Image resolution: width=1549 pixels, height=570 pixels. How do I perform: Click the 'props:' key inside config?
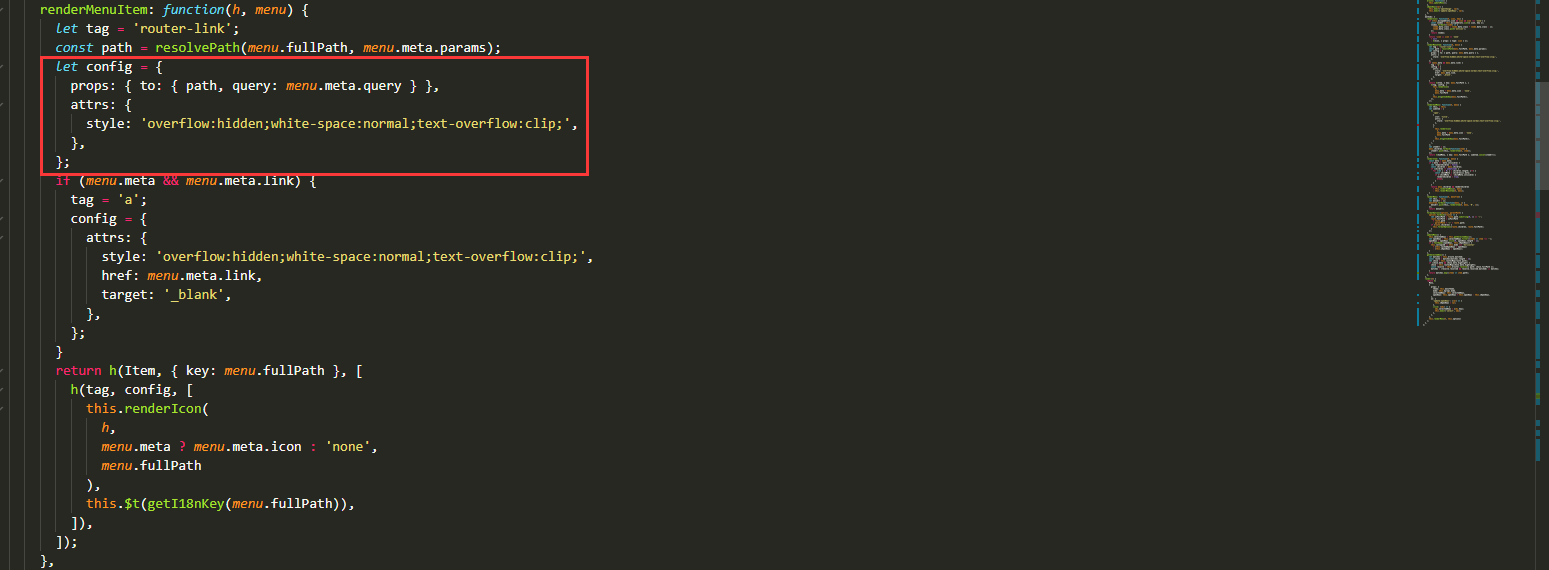[x=93, y=86]
